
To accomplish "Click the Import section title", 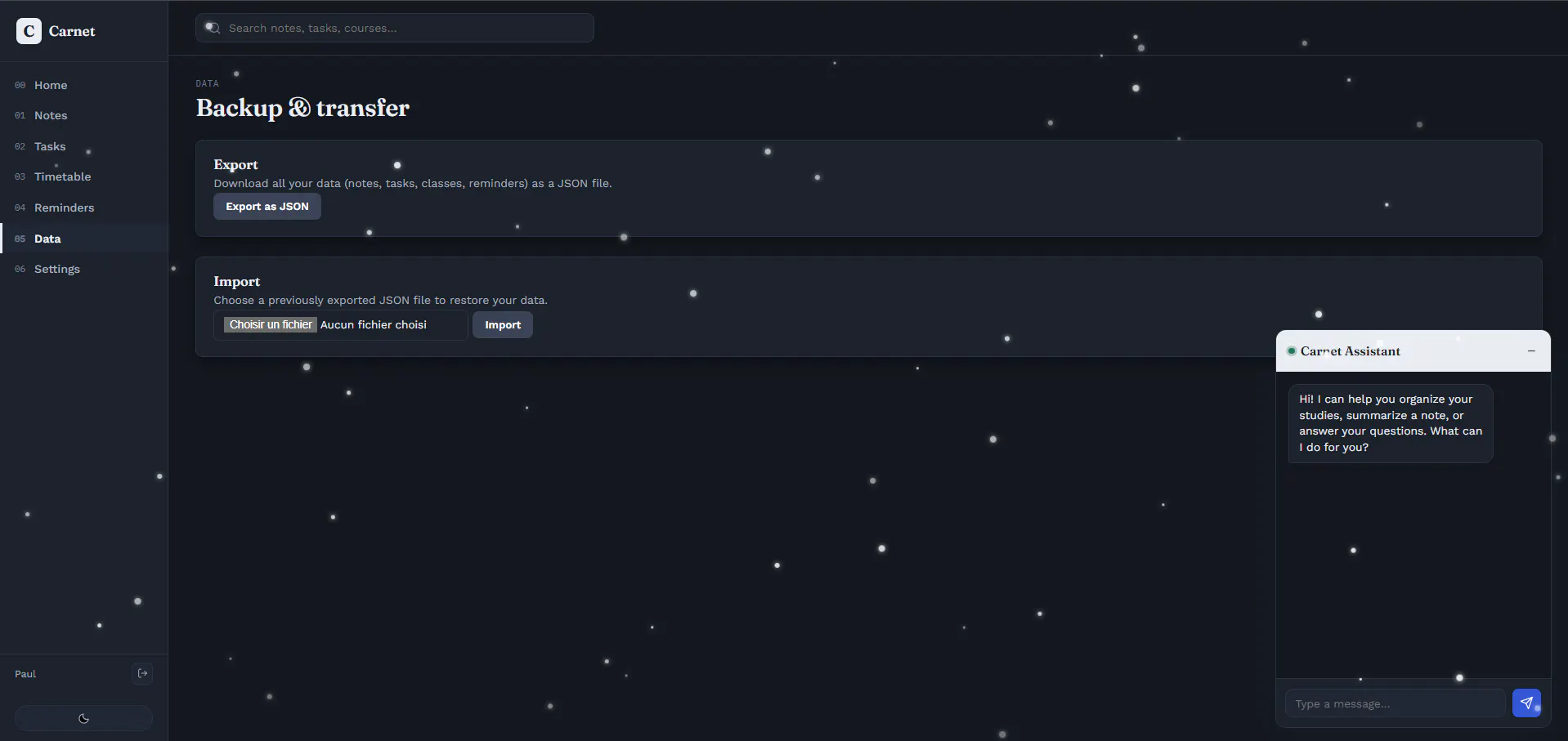I will click(237, 281).
